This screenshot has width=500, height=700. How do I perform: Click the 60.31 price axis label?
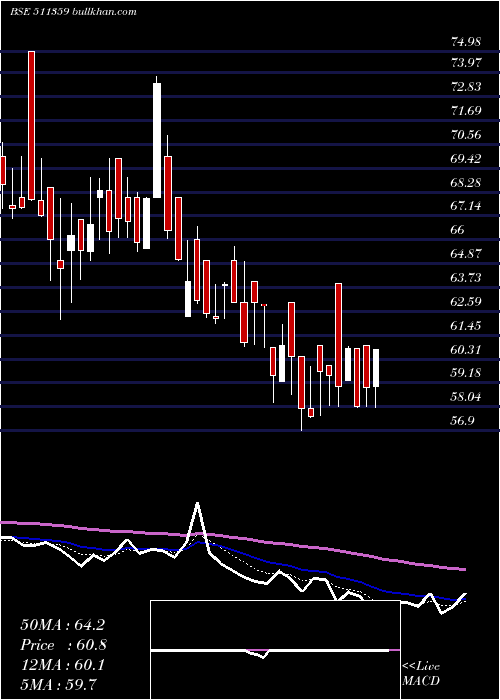pos(466,350)
